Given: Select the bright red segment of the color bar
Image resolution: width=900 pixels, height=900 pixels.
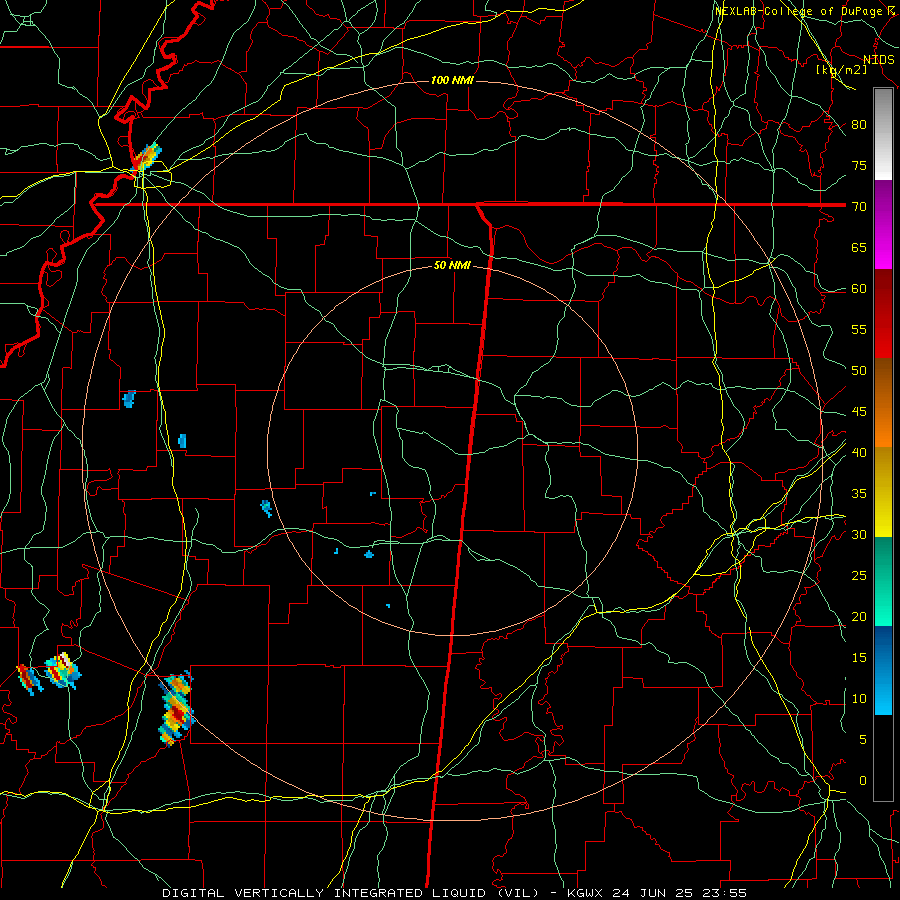Looking at the screenshot, I should pyautogui.click(x=883, y=314).
